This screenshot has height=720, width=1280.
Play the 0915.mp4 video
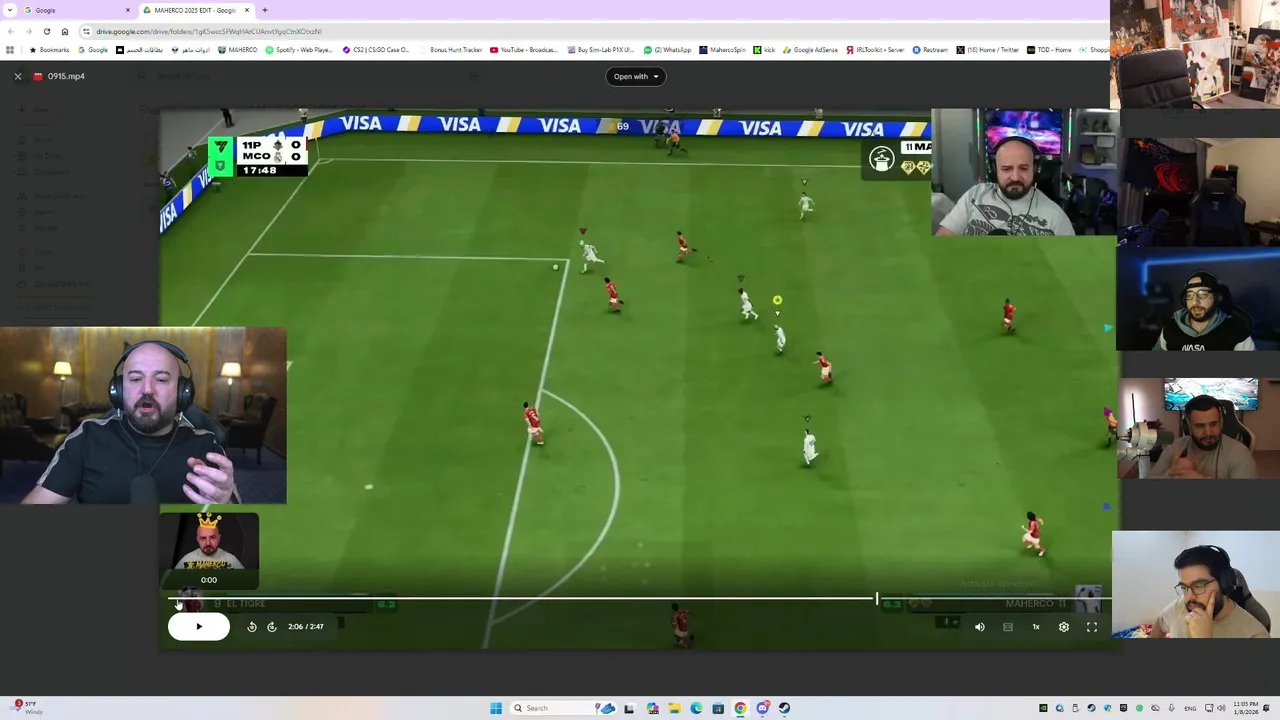click(x=198, y=627)
